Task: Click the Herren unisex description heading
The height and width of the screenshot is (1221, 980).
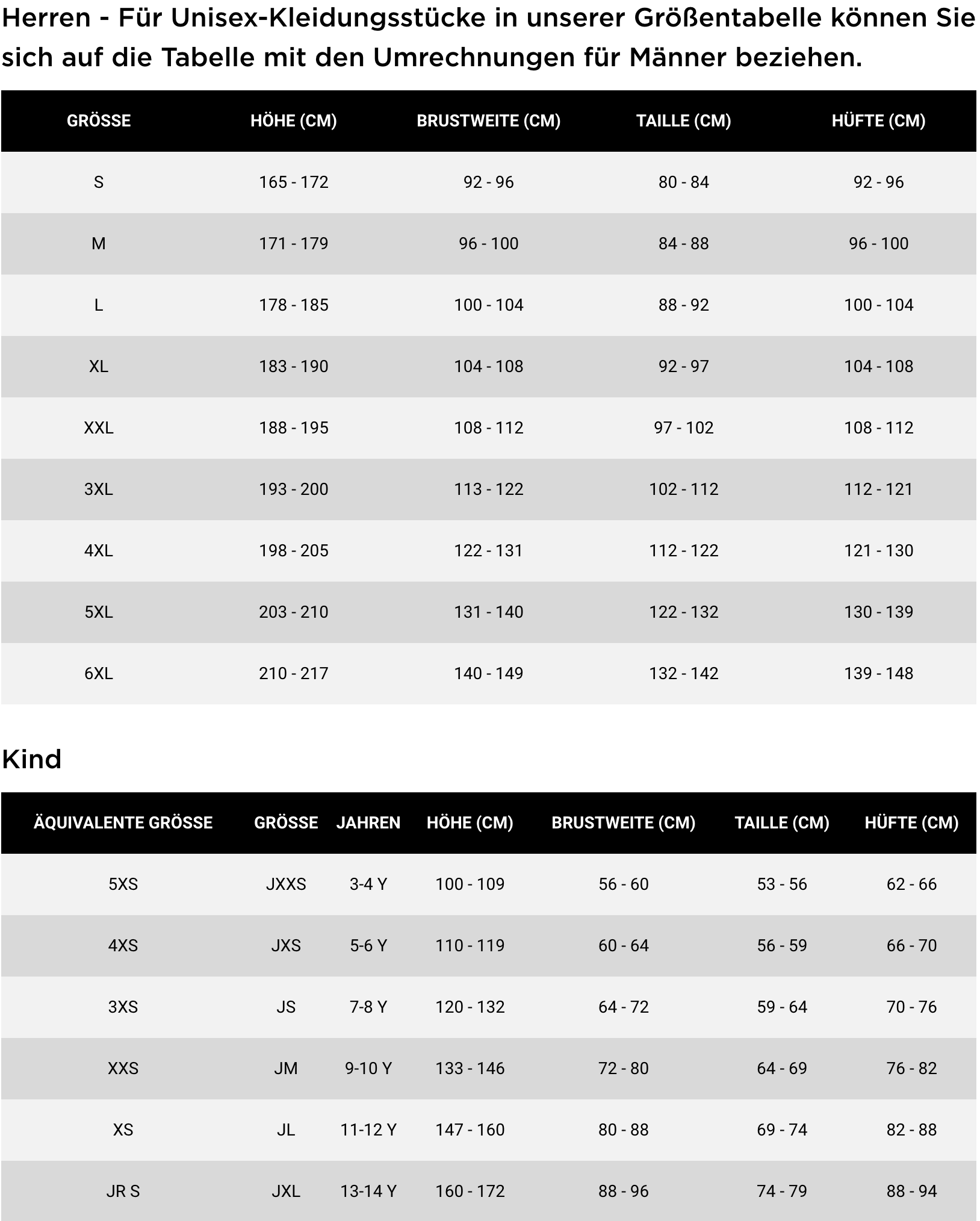Action: point(488,38)
